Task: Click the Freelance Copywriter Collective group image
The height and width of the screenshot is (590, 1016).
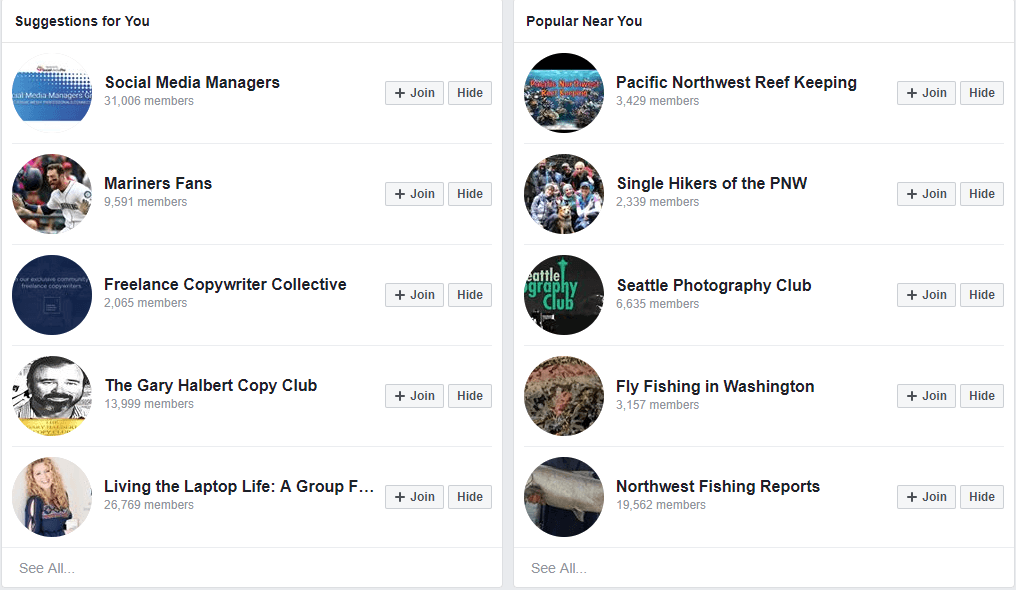Action: tap(51, 295)
